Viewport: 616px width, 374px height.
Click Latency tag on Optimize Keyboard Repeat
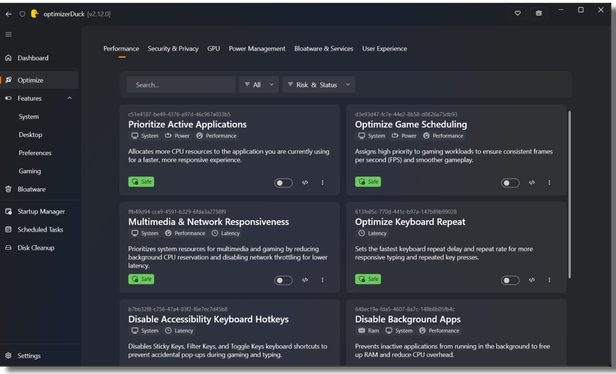372,233
